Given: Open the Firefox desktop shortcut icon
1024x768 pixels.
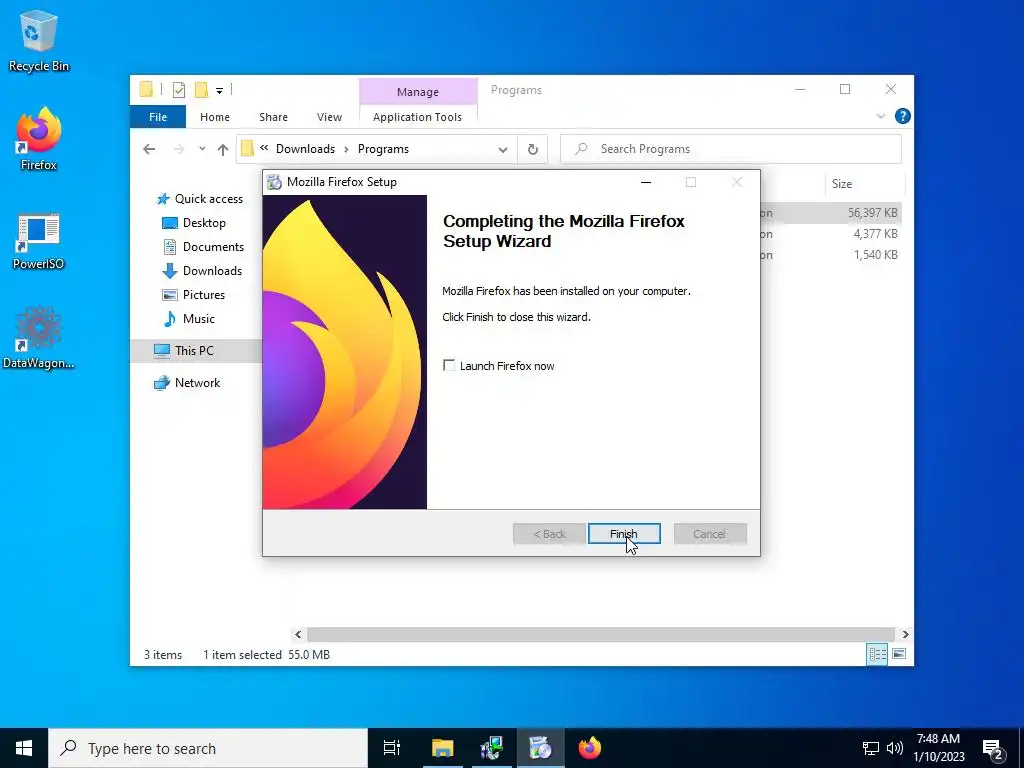Looking at the screenshot, I should (39, 138).
